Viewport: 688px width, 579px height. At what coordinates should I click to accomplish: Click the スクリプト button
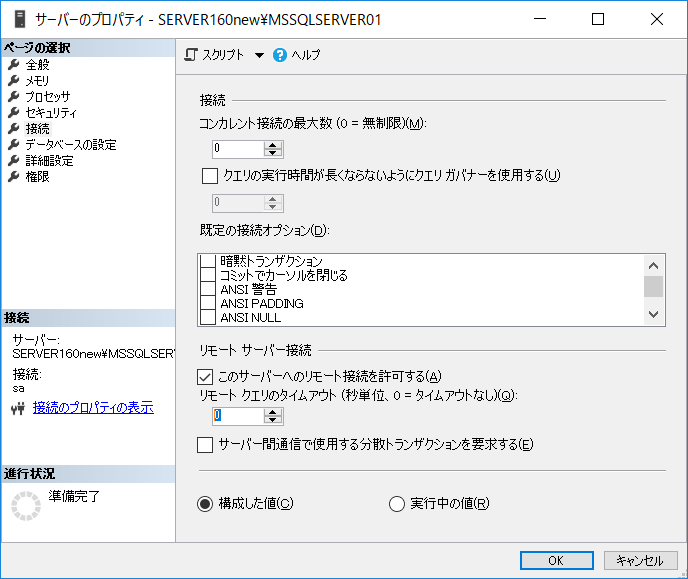[214, 55]
